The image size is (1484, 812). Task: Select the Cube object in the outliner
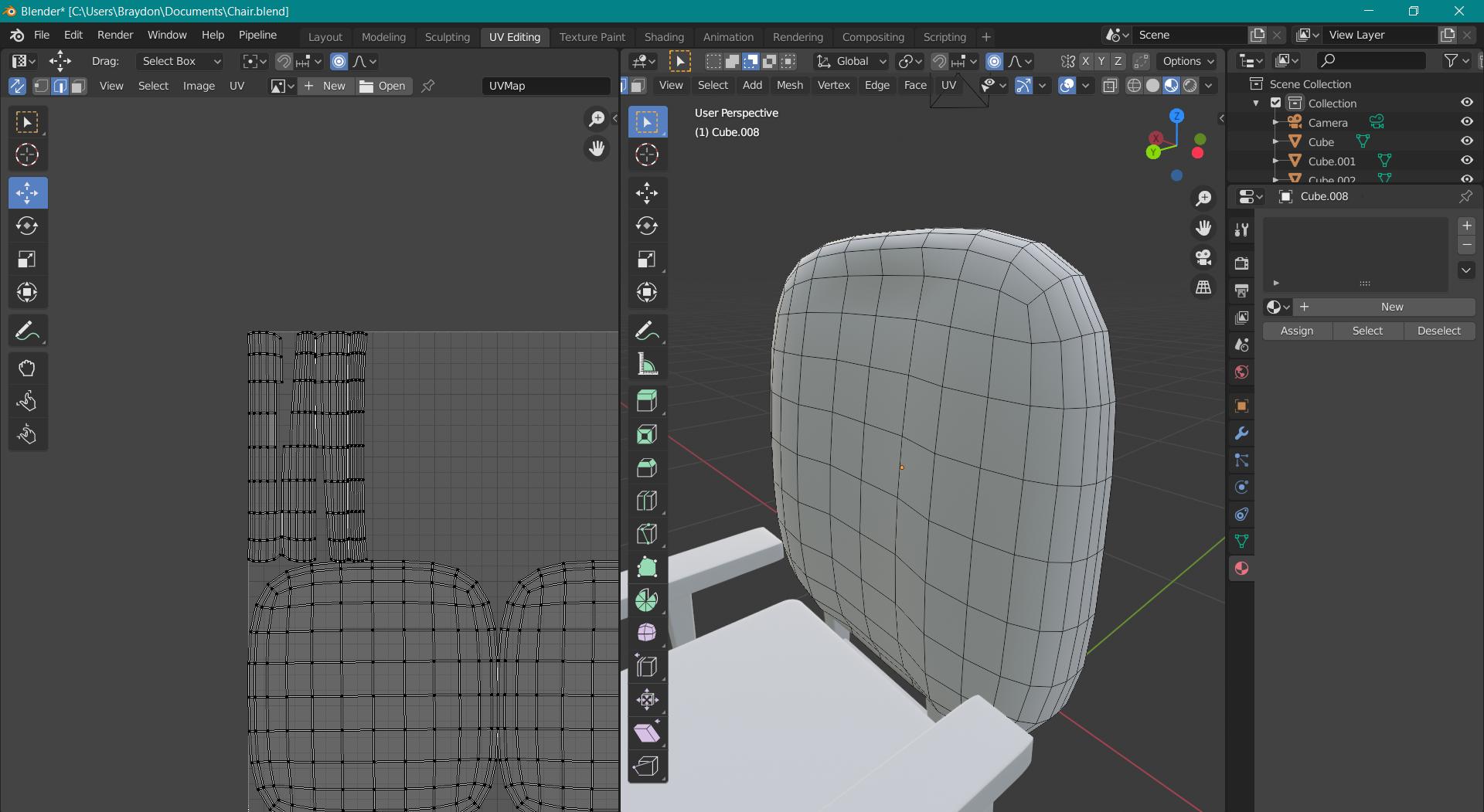click(1323, 141)
